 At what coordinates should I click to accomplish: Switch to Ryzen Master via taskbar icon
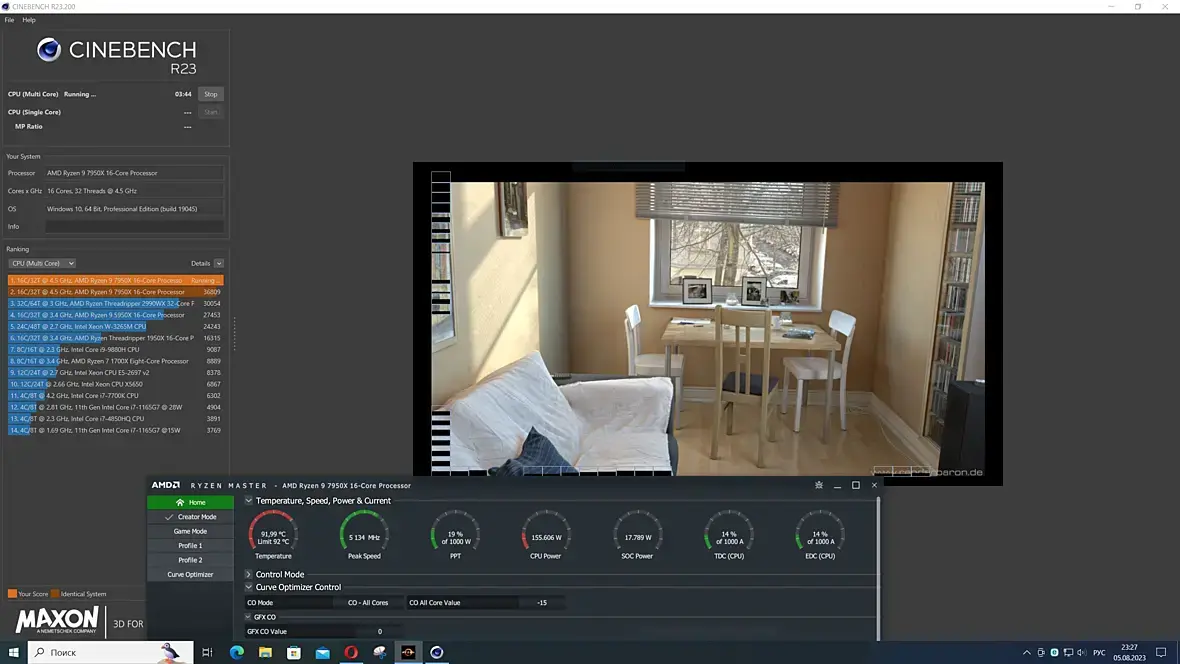[409, 653]
